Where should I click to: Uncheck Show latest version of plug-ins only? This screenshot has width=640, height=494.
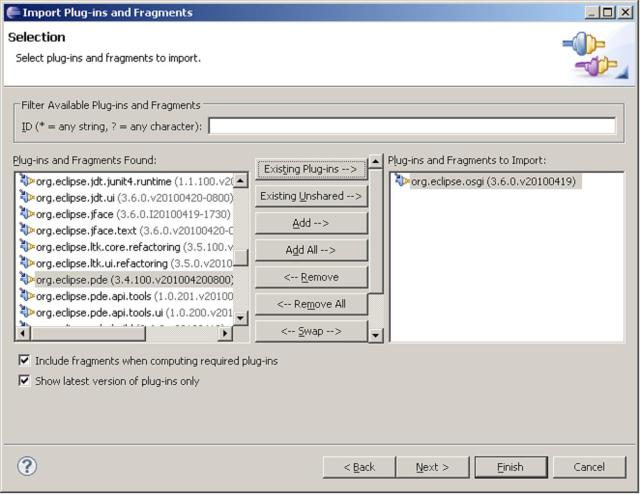(24, 381)
